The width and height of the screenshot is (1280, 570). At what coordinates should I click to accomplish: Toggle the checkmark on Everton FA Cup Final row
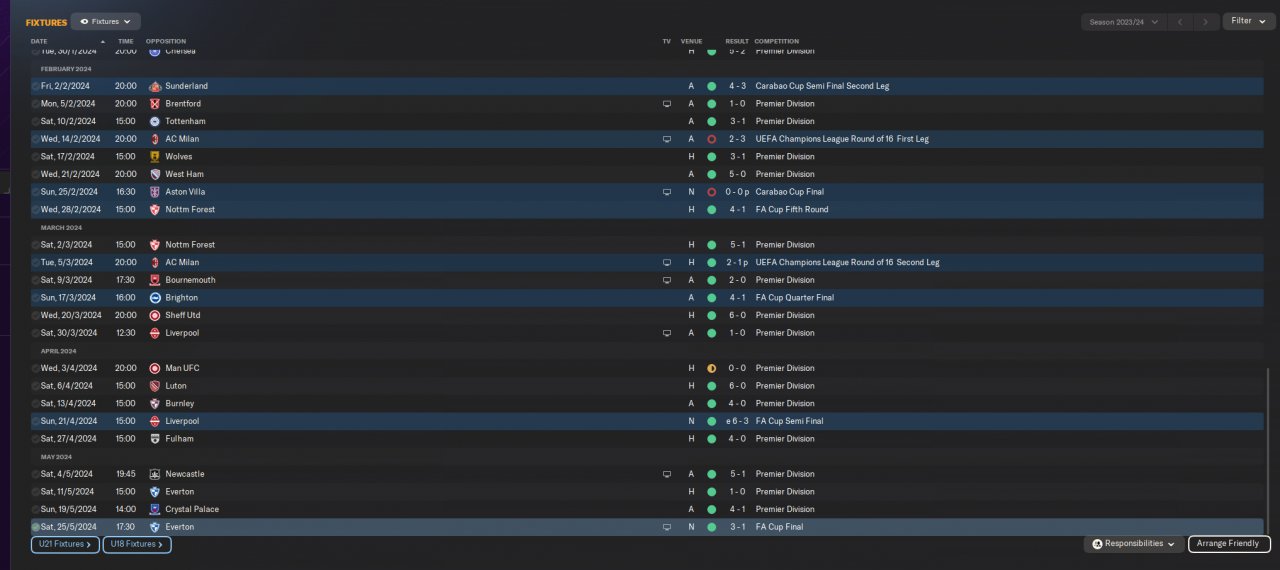(36, 527)
